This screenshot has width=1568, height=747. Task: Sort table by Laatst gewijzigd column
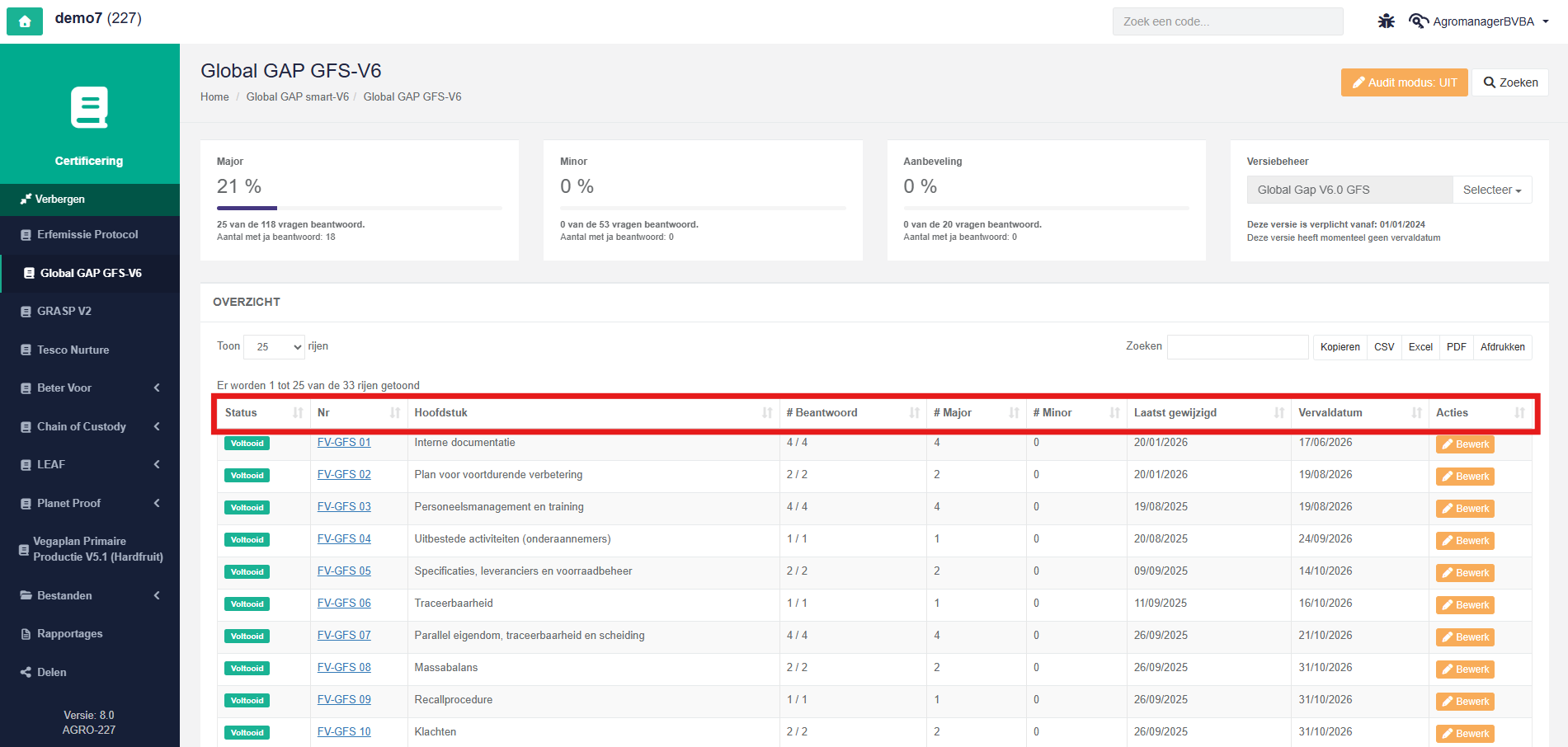1209,413
